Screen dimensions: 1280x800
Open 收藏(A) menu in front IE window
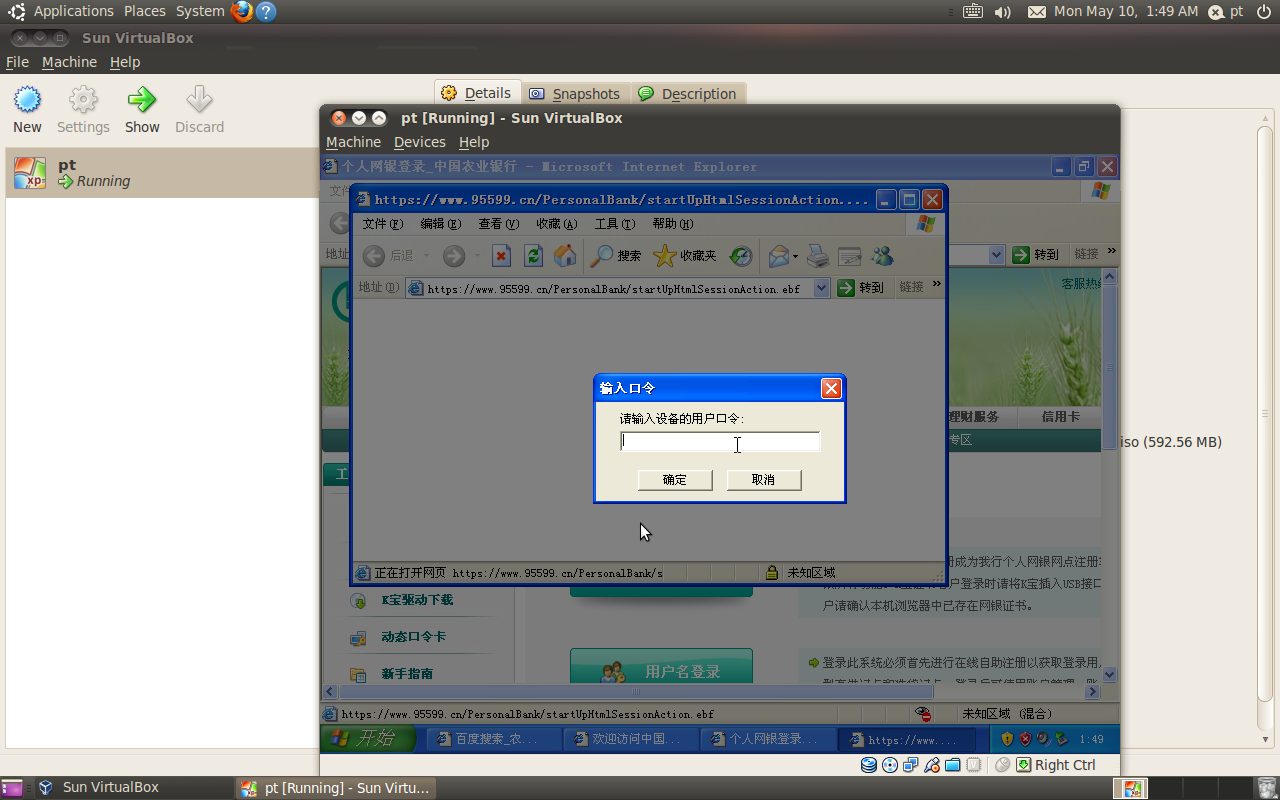556,224
